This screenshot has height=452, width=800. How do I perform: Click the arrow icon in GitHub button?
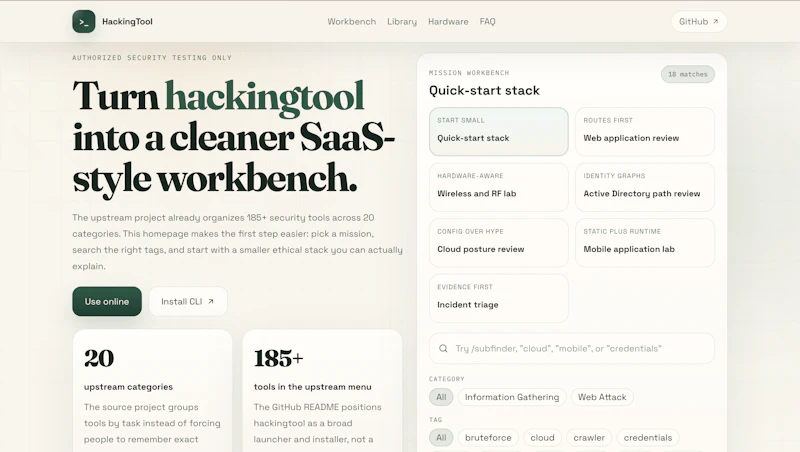pos(715,21)
